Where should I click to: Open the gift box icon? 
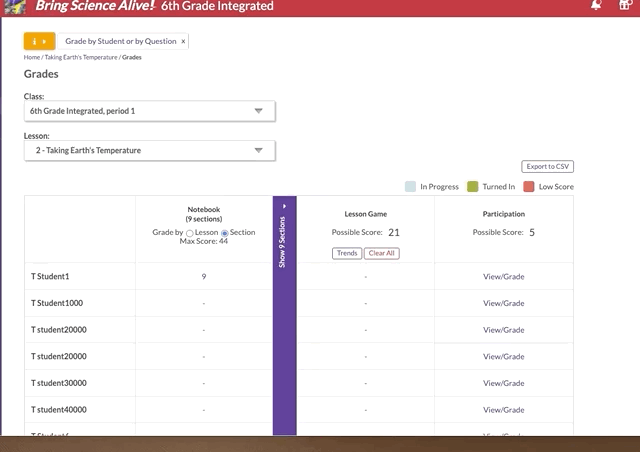pyautogui.click(x=627, y=6)
